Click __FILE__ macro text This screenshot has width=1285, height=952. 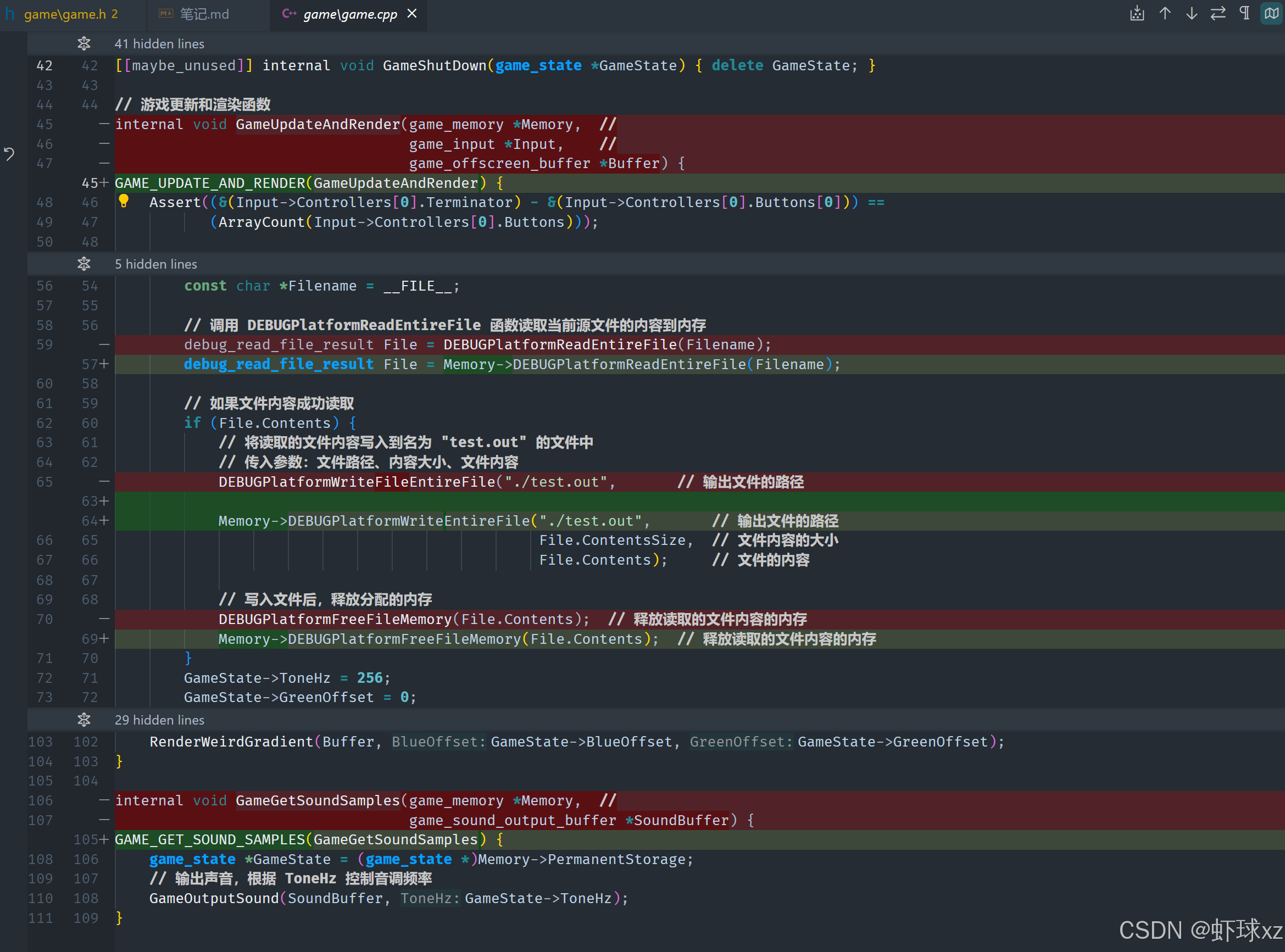point(418,286)
